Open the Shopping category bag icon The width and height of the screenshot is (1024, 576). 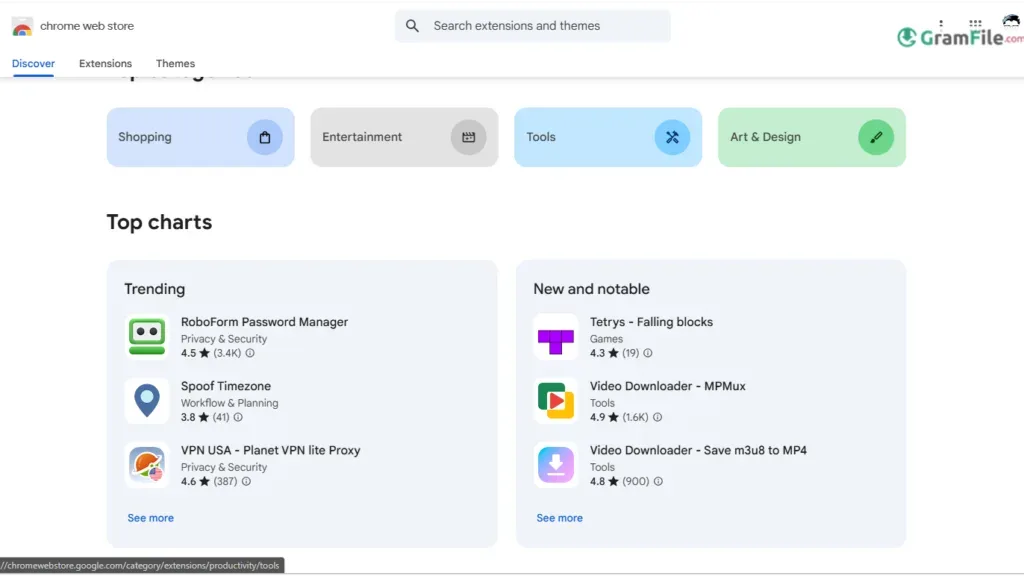(264, 137)
